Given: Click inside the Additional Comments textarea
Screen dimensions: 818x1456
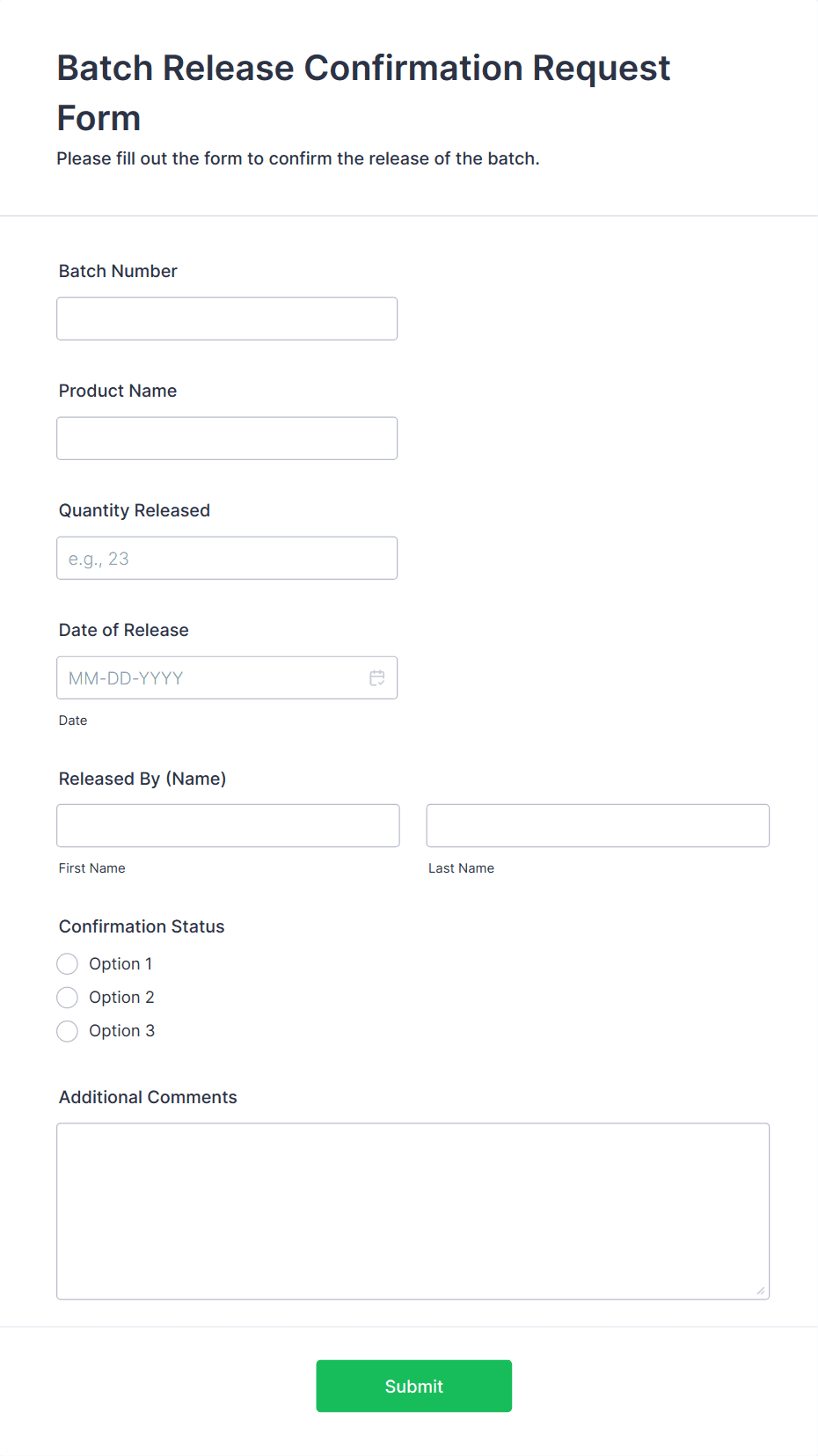Looking at the screenshot, I should (413, 1211).
